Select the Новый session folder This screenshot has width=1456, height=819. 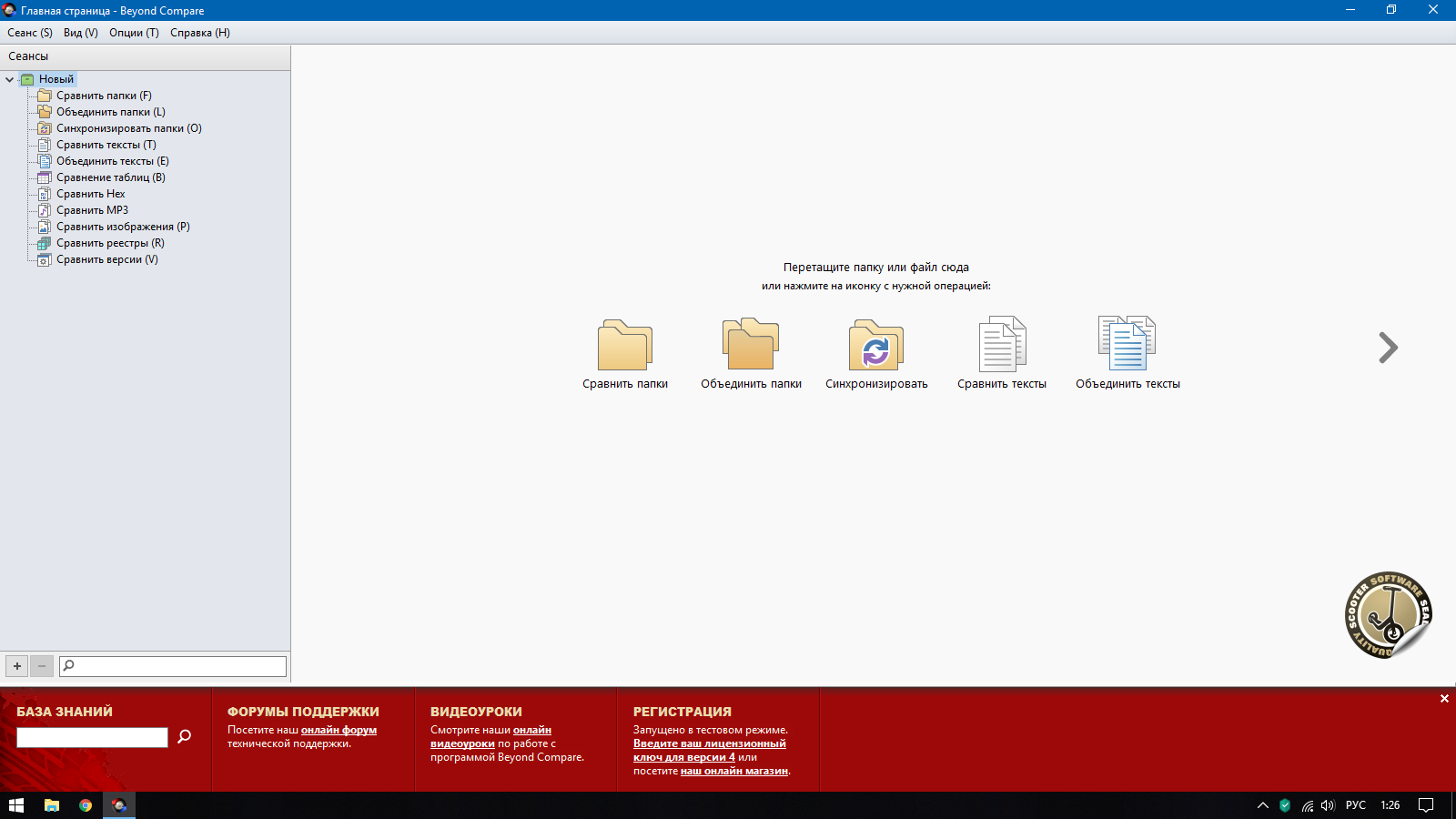(x=56, y=79)
